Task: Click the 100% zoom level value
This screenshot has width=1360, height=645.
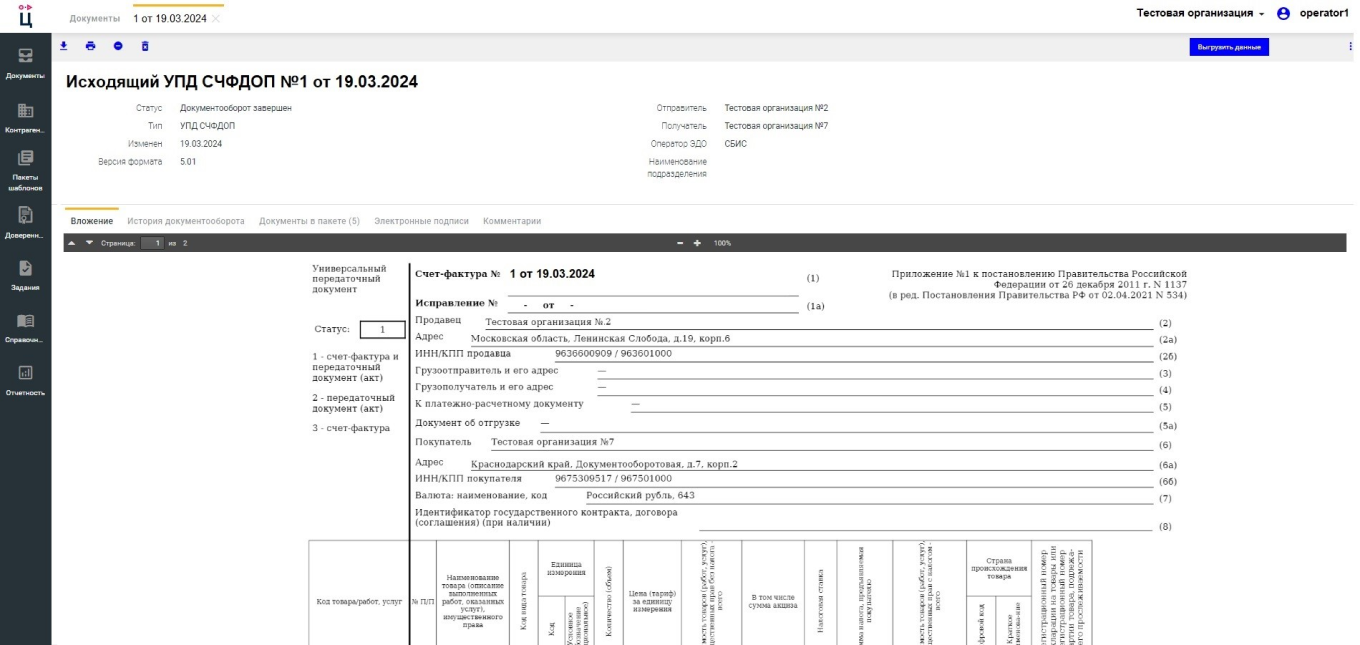Action: coord(722,243)
